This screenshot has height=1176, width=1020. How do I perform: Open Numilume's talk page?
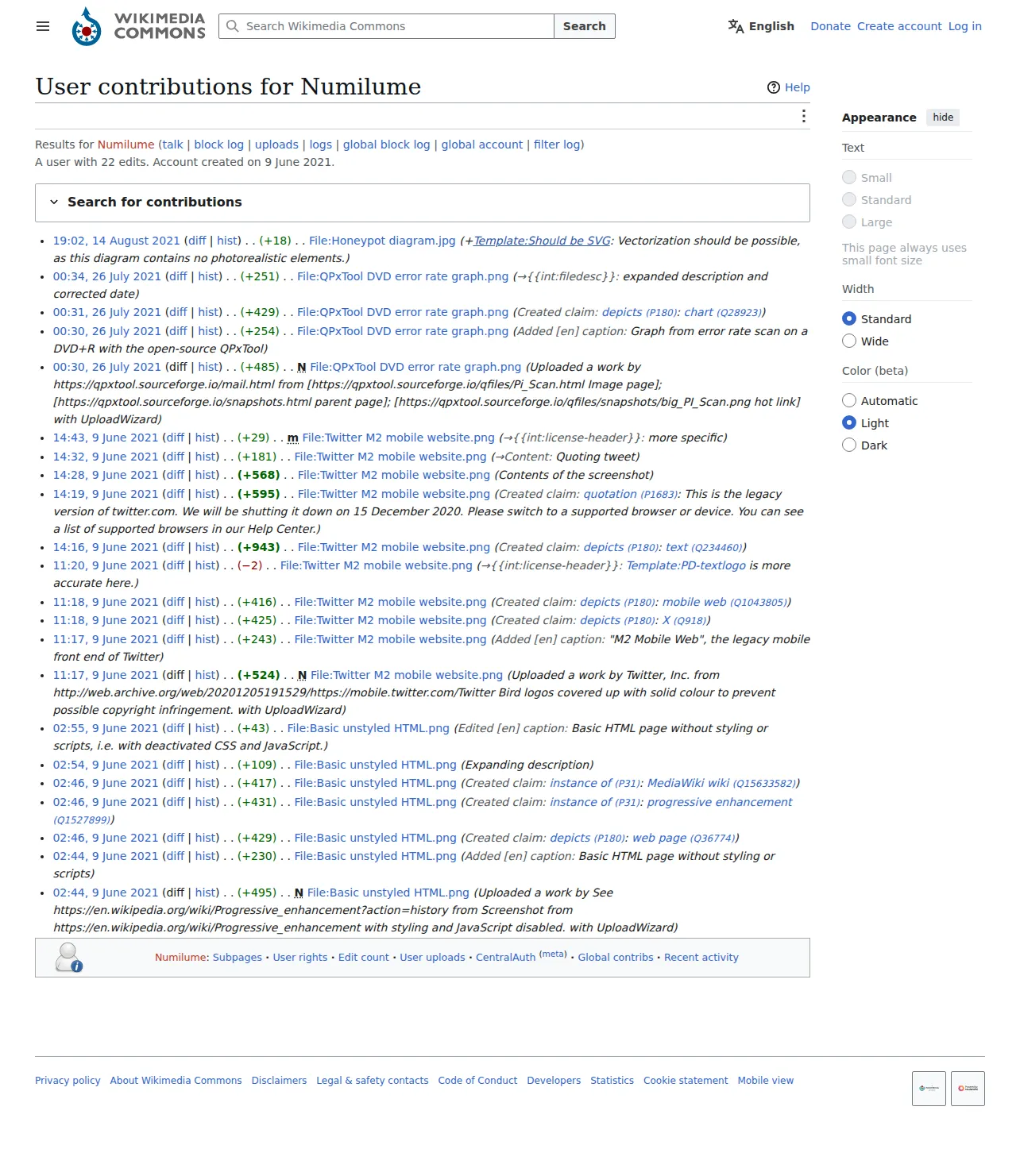[x=172, y=145]
